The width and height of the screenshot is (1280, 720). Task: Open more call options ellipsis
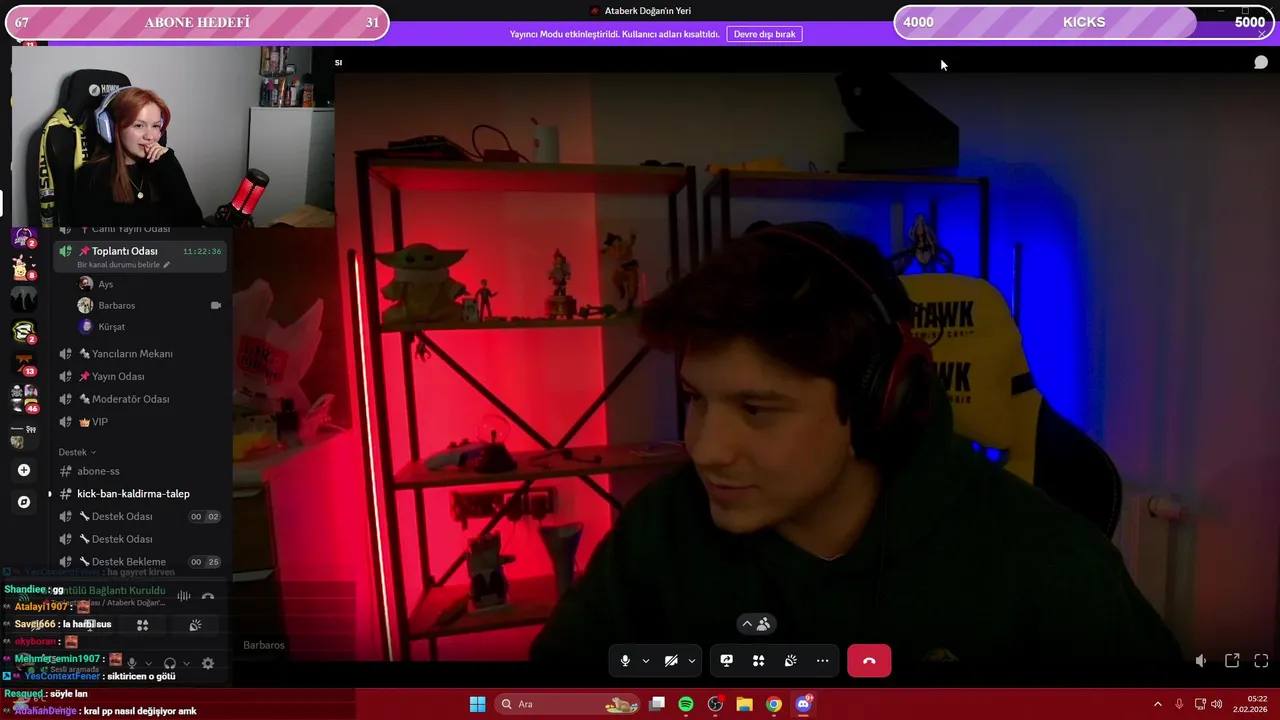822,661
